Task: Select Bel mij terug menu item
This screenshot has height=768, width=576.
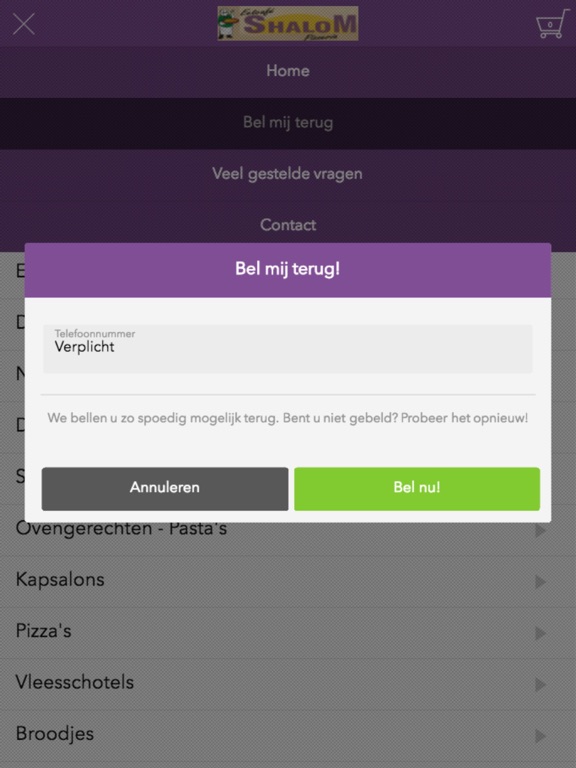Action: tap(288, 122)
